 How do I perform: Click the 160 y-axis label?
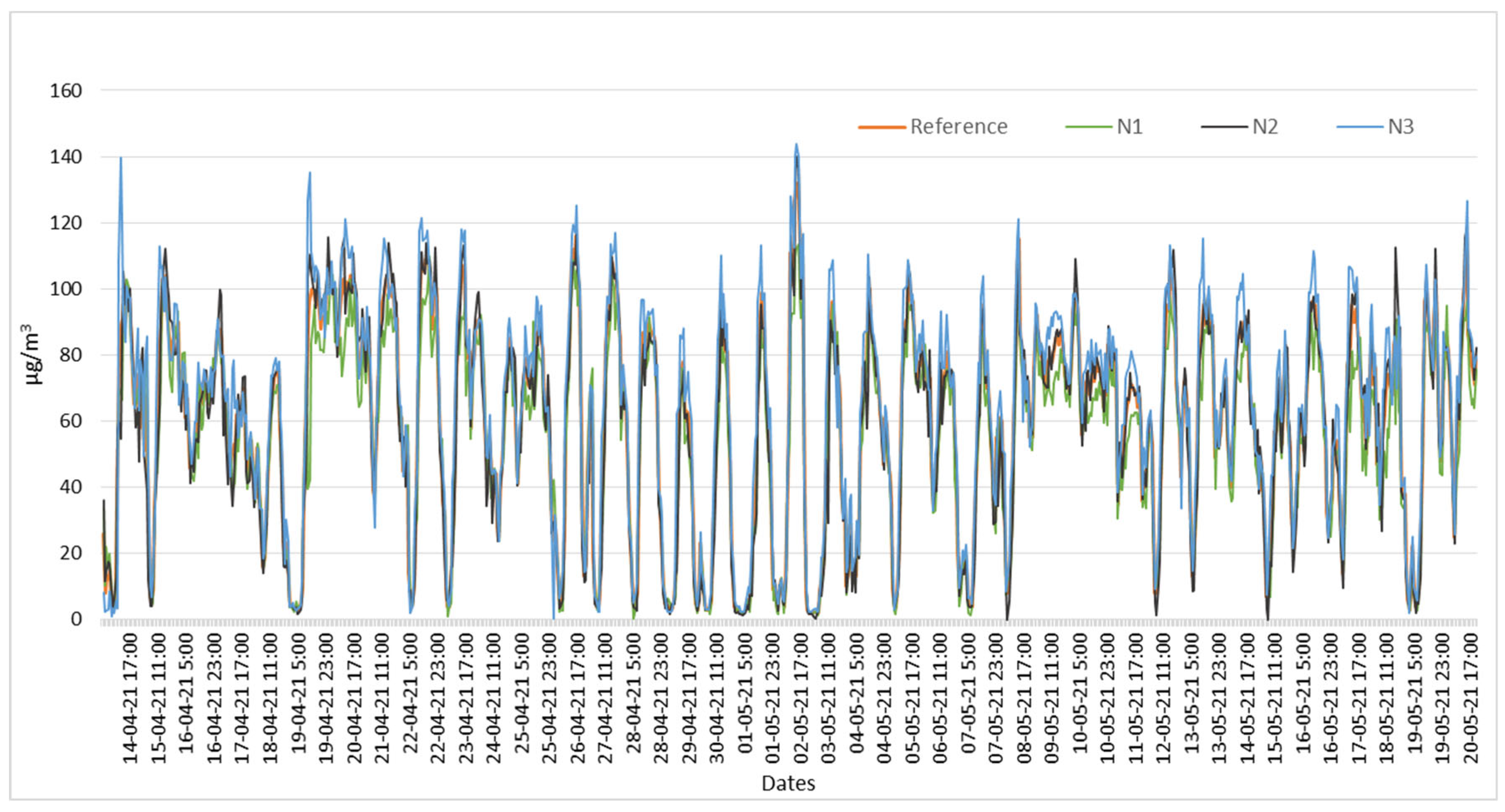(x=66, y=91)
